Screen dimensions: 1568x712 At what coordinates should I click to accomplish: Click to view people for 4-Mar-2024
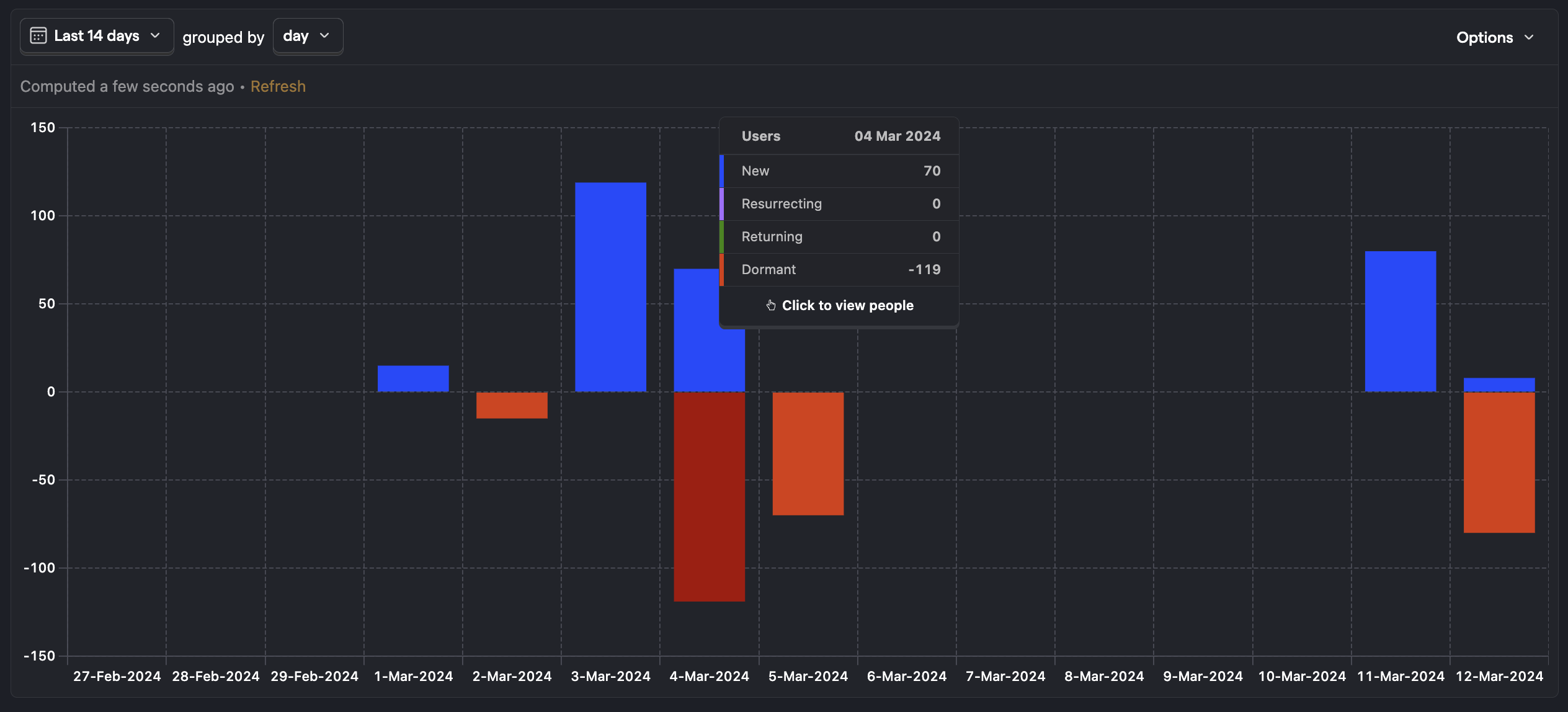click(839, 305)
